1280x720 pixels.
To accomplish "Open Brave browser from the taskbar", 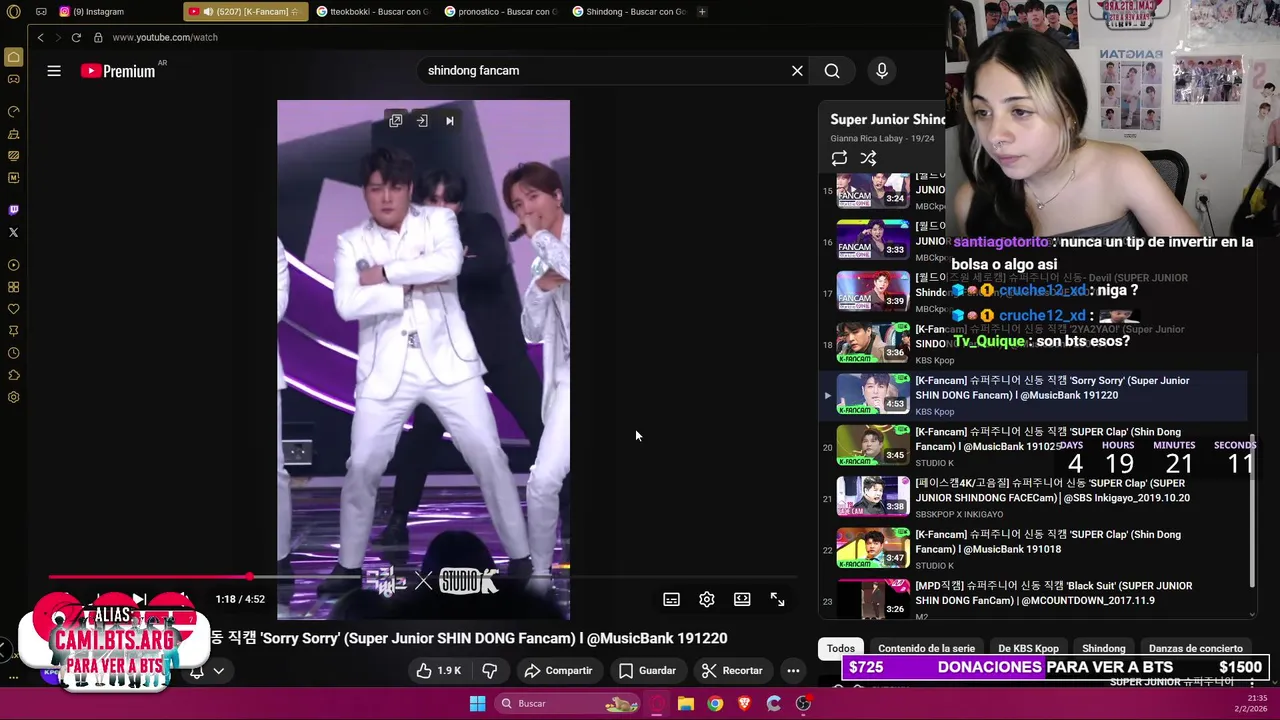I will click(744, 703).
